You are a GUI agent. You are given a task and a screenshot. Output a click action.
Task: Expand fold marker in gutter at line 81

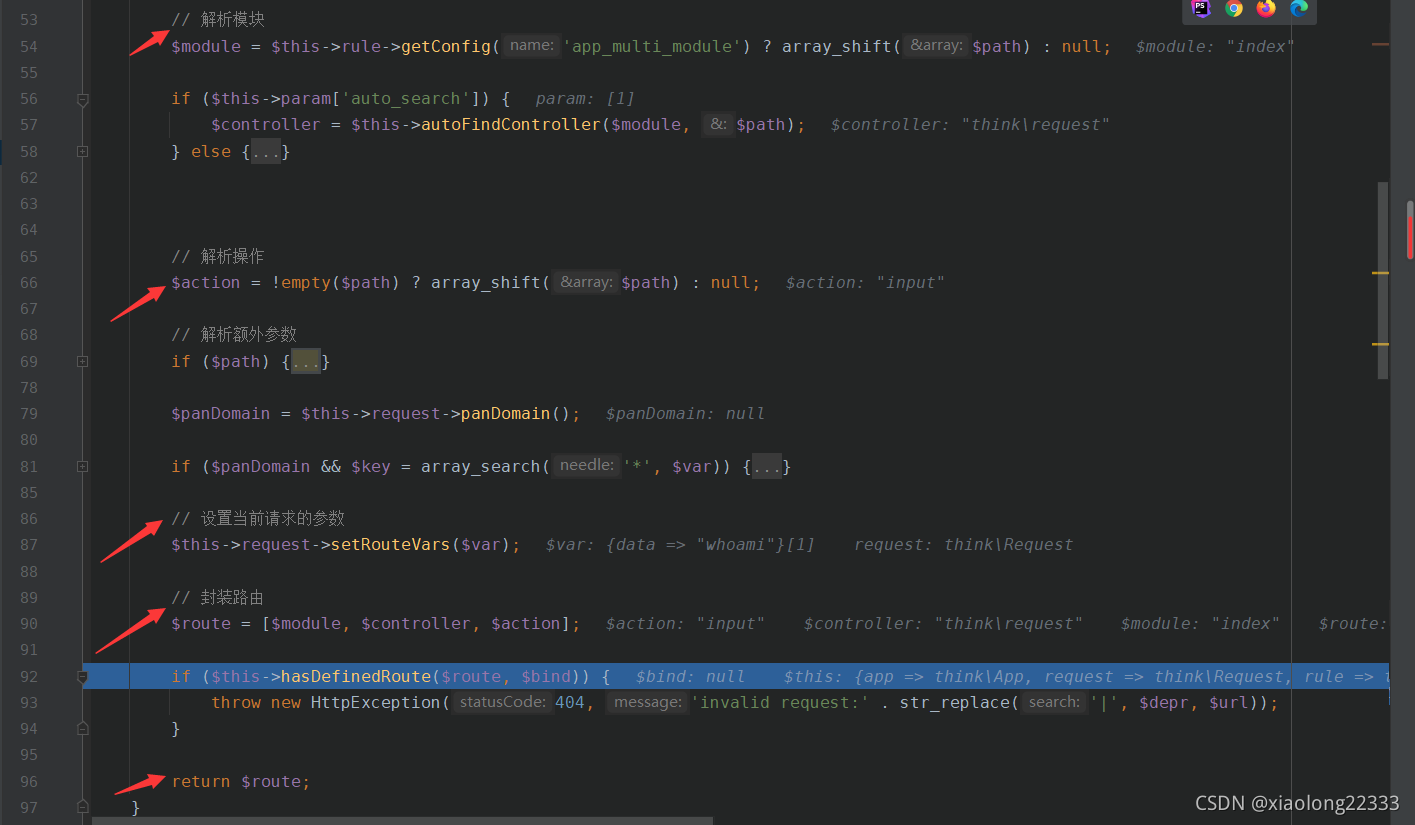click(x=83, y=466)
